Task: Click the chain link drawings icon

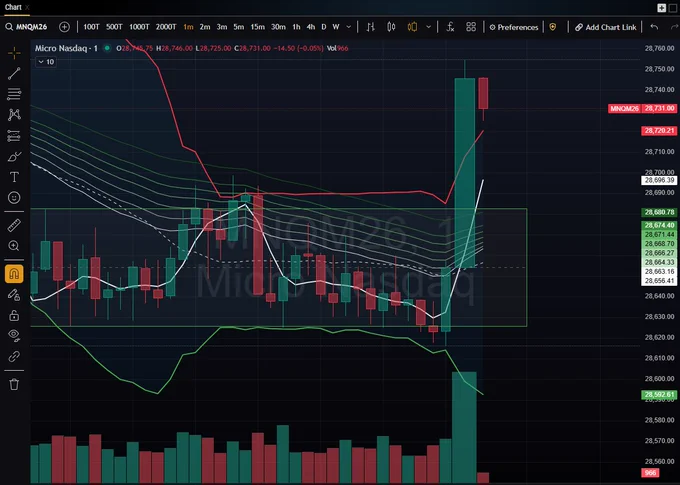Action: coord(14,357)
